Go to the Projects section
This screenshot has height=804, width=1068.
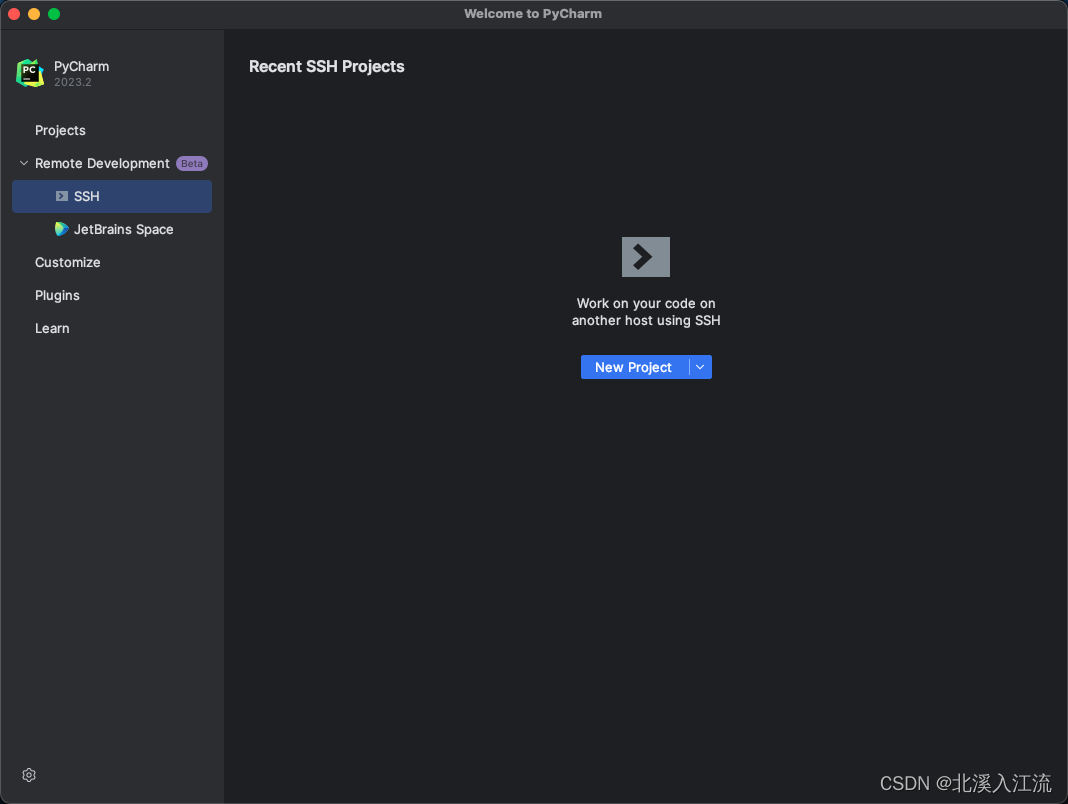point(61,130)
